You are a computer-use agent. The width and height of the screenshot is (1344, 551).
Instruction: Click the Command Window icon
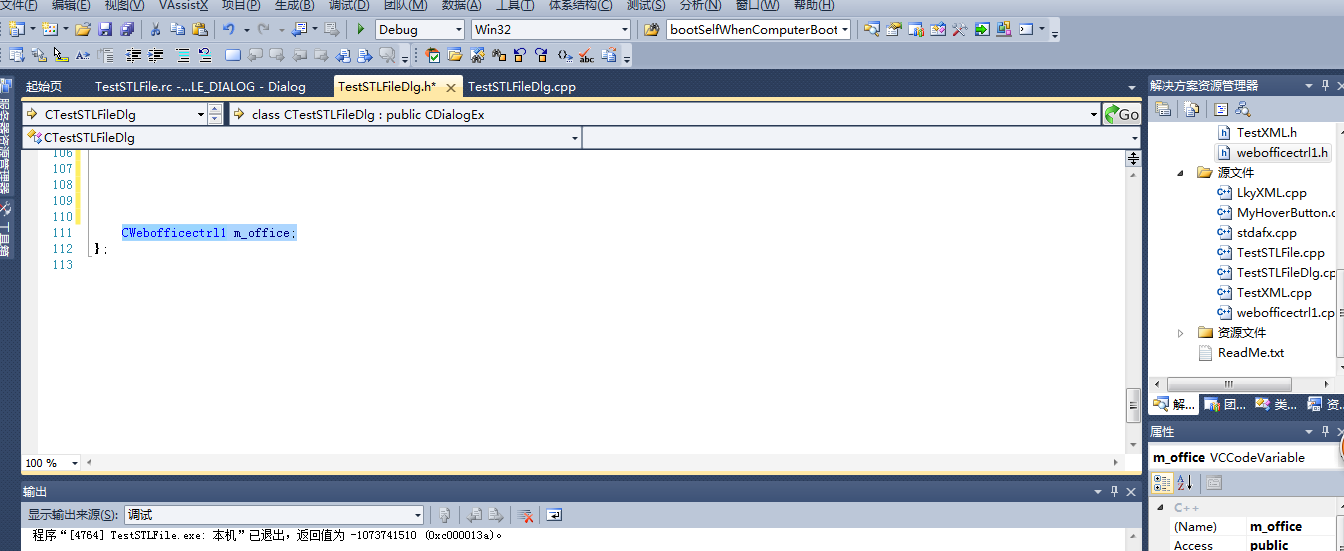point(1026,30)
